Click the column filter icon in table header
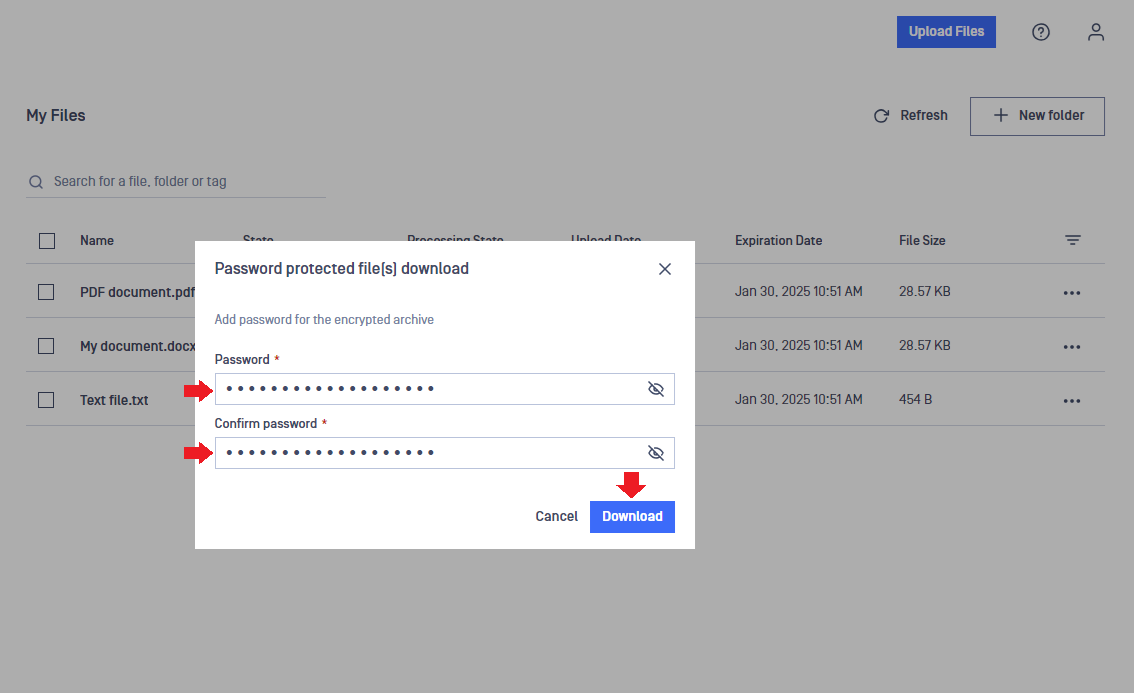 point(1072,240)
